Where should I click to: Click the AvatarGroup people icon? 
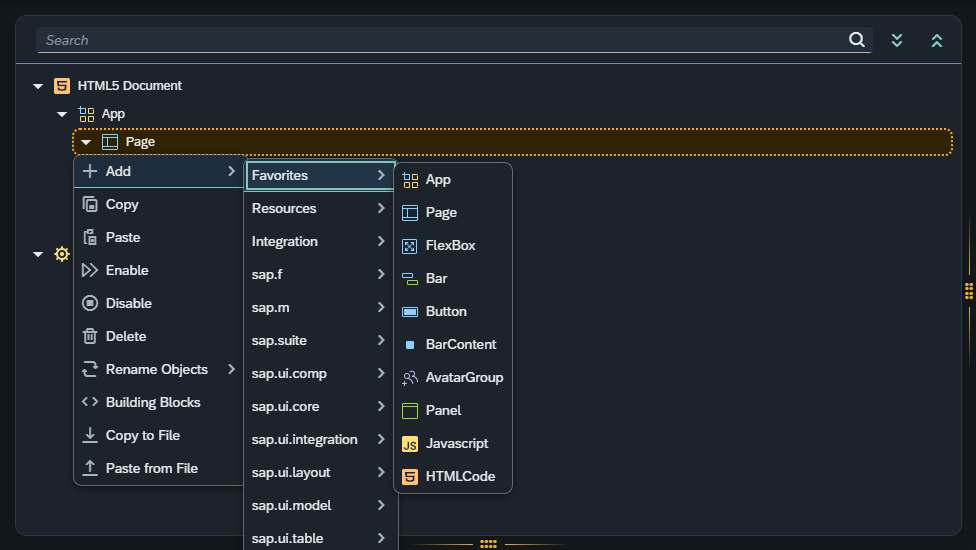[x=410, y=378]
